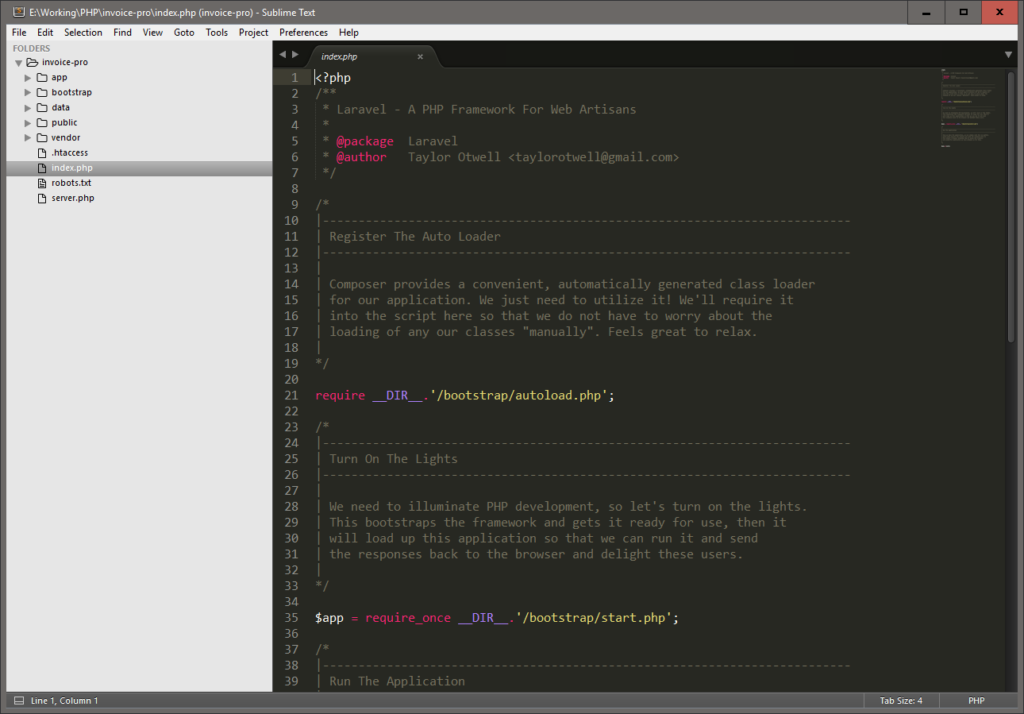Image resolution: width=1024 pixels, height=714 pixels.
Task: Click the Sublime Text title bar icon
Action: tap(17, 11)
